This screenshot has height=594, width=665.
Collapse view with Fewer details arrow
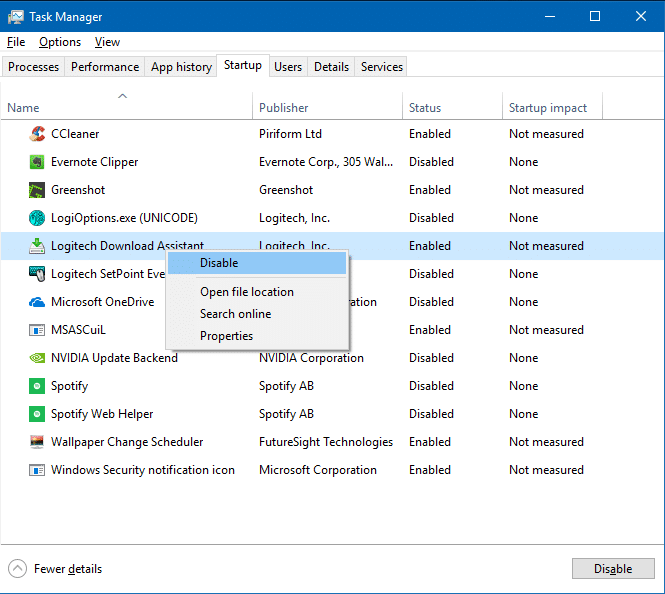click(x=17, y=569)
